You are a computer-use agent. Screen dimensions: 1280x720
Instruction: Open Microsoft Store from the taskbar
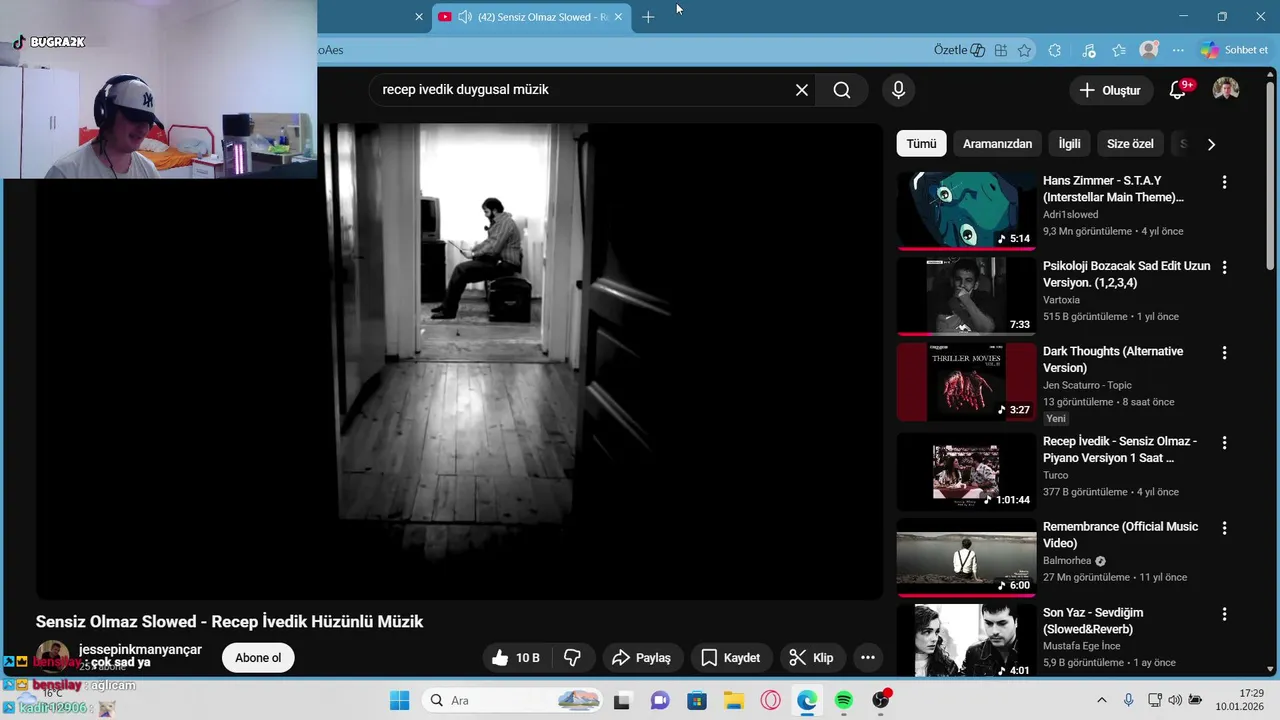coord(696,700)
